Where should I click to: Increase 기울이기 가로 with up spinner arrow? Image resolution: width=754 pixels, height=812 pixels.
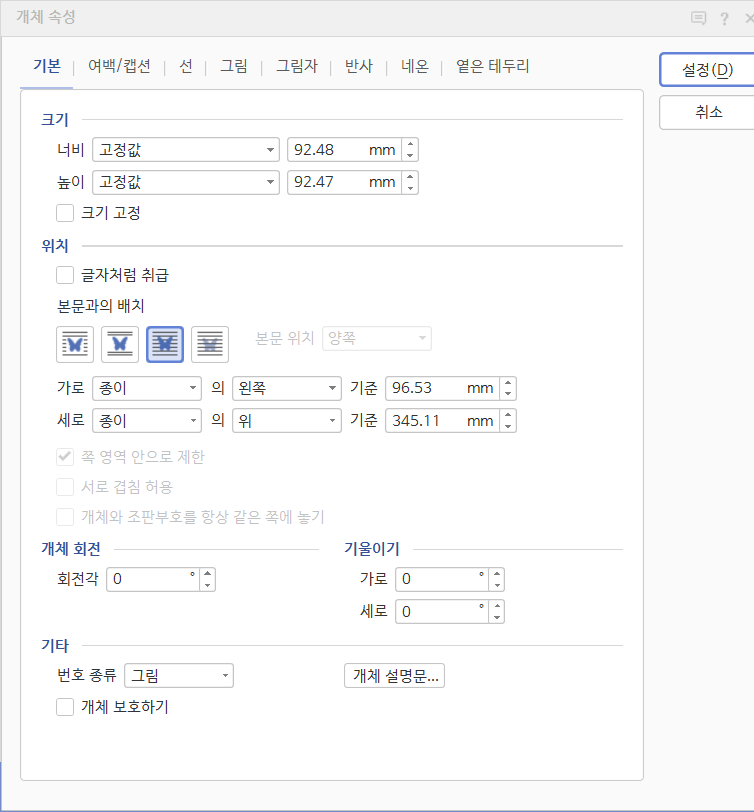[497, 574]
